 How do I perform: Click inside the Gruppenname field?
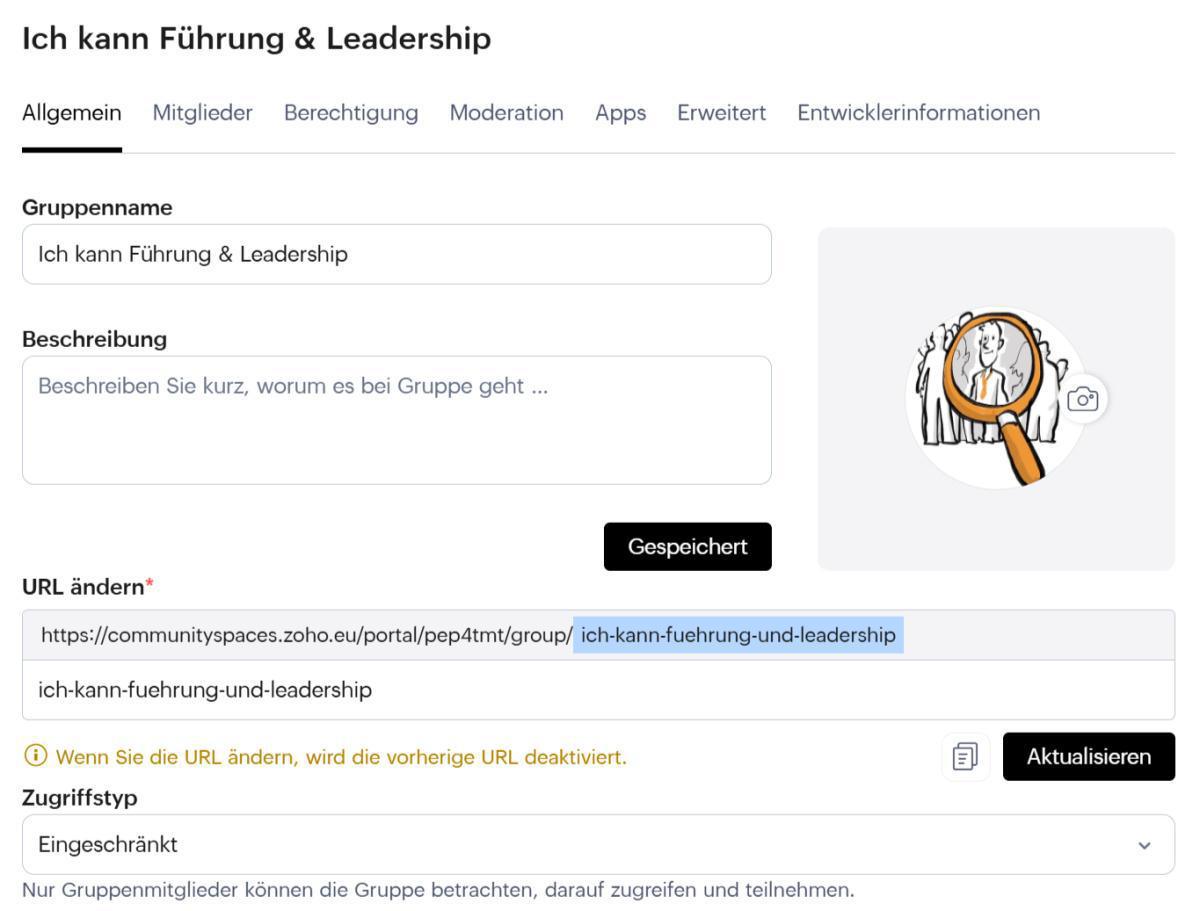pos(397,254)
